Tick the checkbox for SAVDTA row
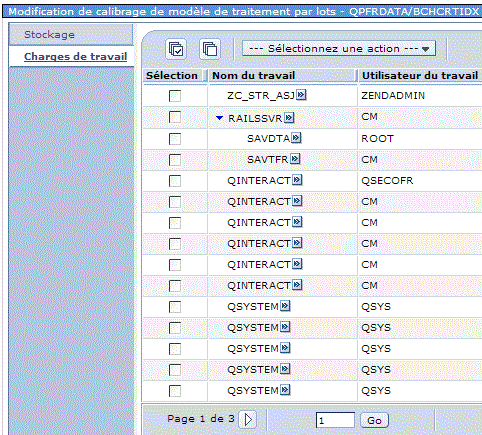This screenshot has height=435, width=482. (x=175, y=139)
